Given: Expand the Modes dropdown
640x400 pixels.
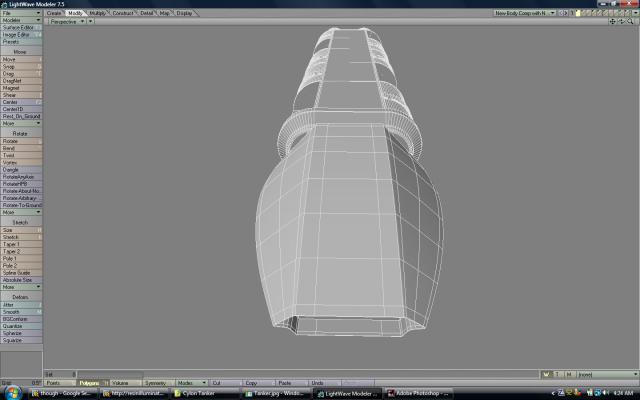Looking at the screenshot, I should tap(190, 382).
